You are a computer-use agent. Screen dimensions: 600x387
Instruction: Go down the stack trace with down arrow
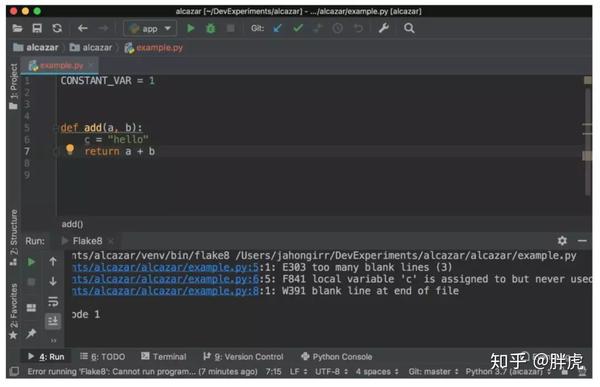click(53, 281)
